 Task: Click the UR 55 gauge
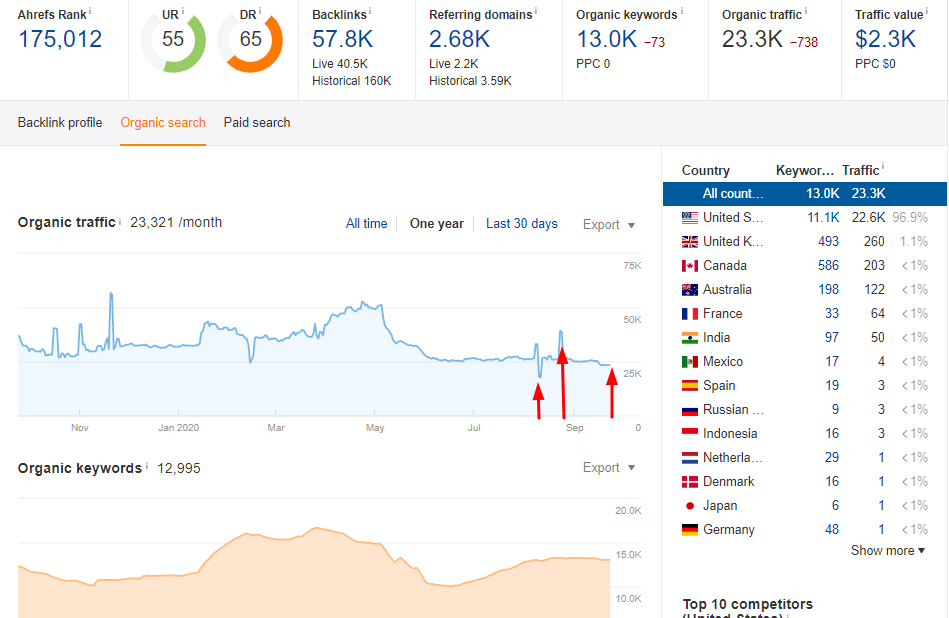[x=173, y=41]
